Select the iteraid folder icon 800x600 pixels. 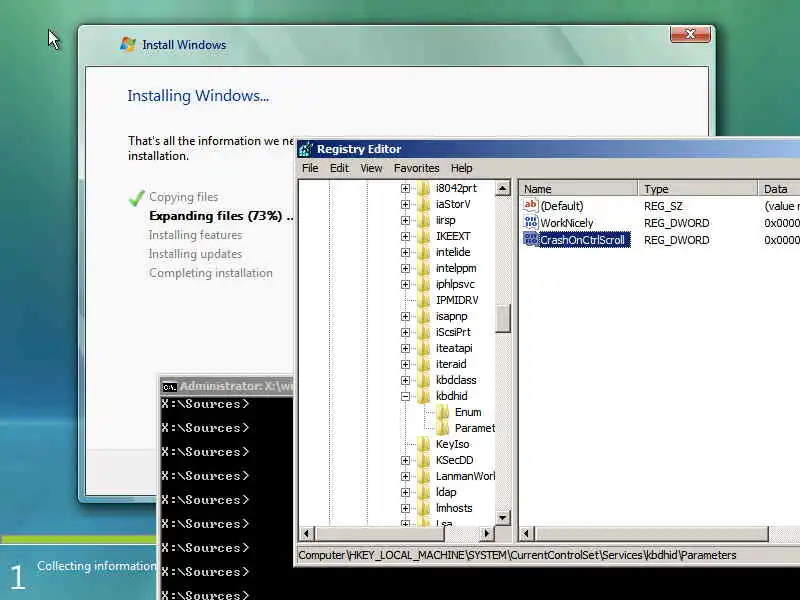tap(423, 364)
